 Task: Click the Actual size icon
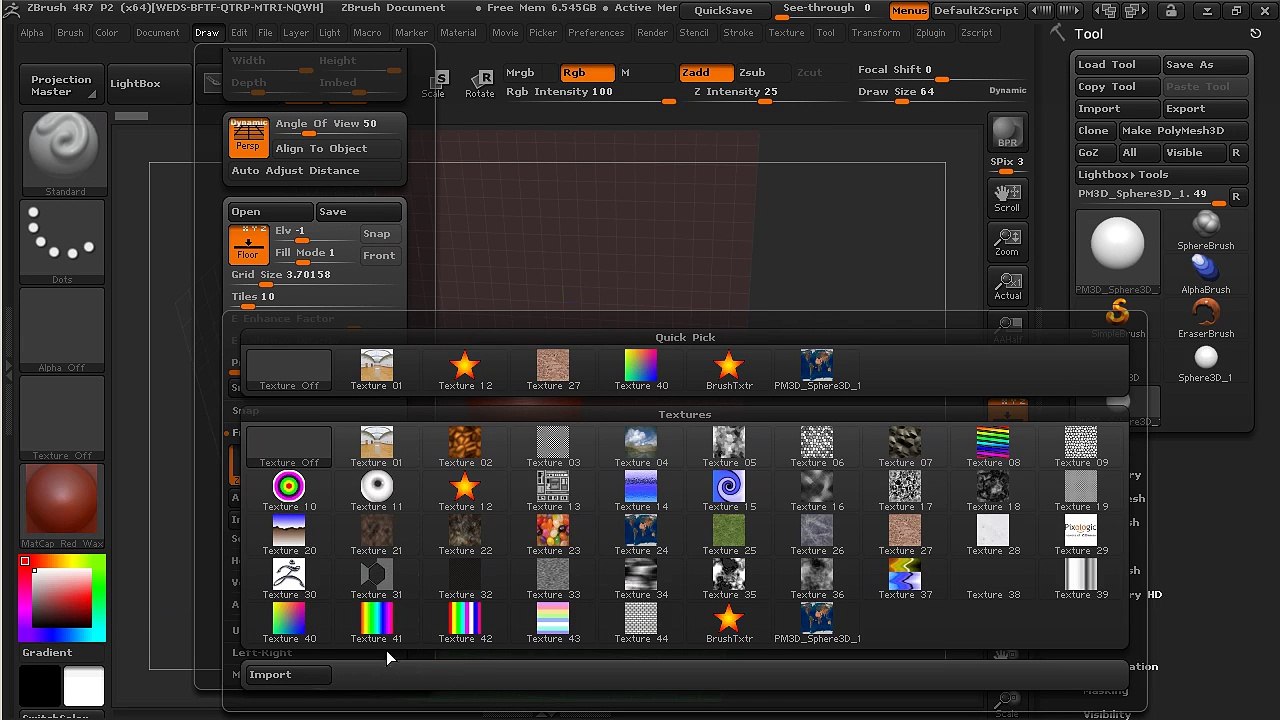[x=1007, y=284]
